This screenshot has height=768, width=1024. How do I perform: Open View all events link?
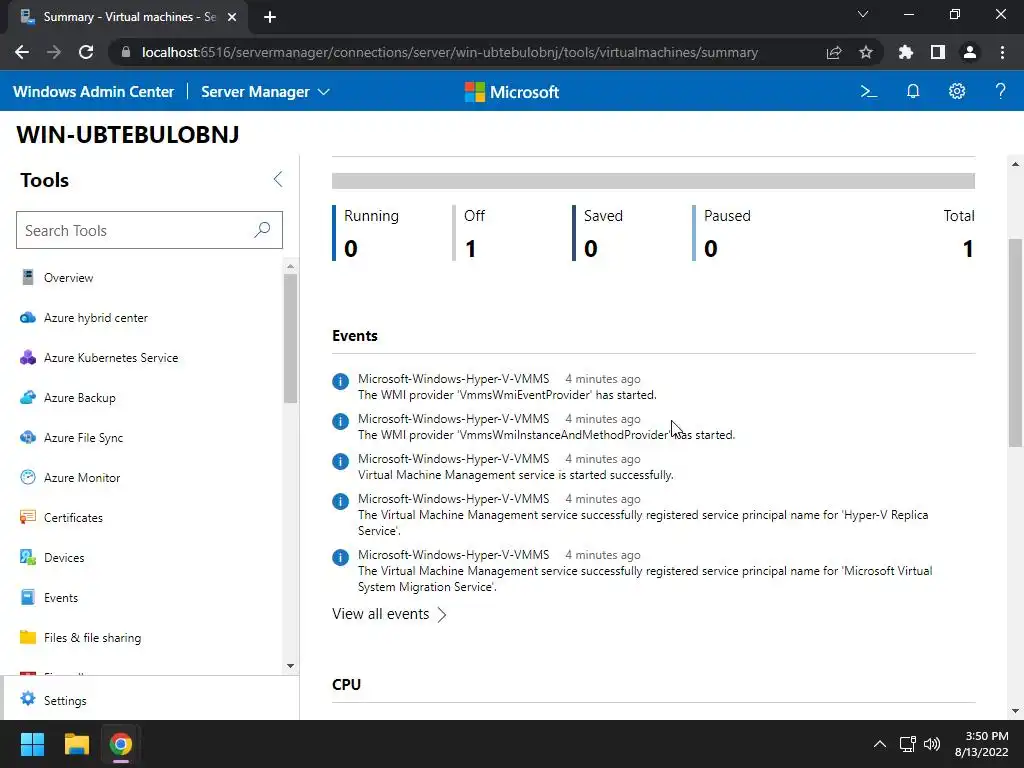pos(389,615)
